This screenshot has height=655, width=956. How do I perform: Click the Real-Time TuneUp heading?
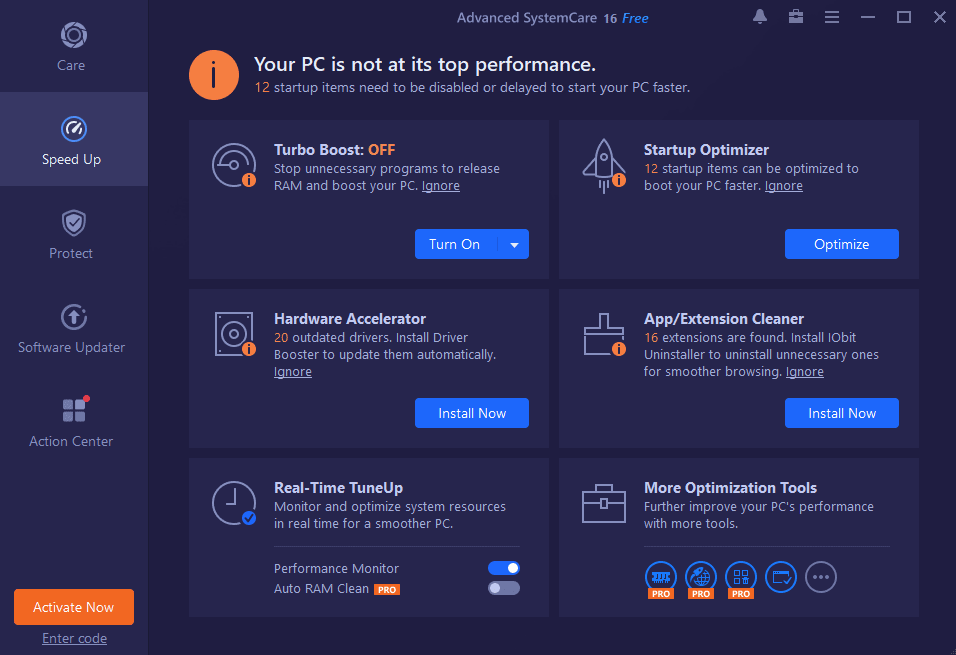(338, 488)
